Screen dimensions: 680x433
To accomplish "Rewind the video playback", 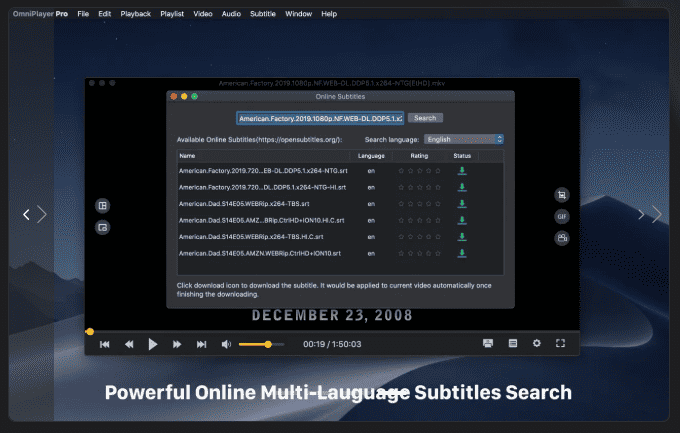I will click(x=129, y=344).
